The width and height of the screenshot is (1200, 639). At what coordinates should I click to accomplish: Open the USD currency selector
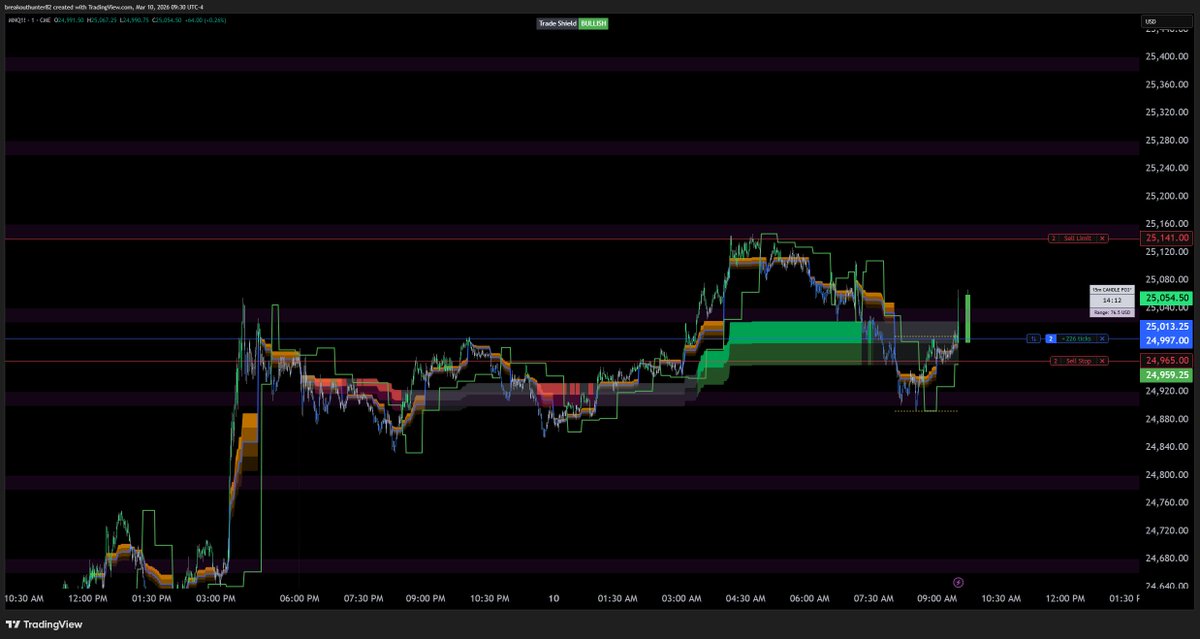pos(1167,21)
